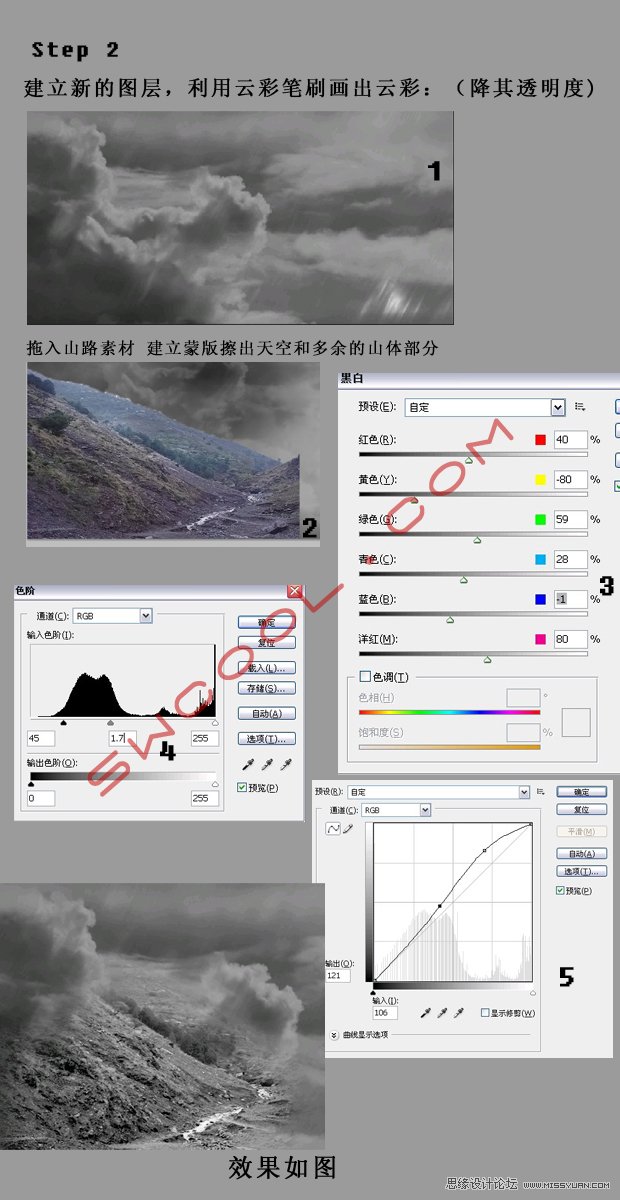Image resolution: width=620 pixels, height=1200 pixels.
Task: Open preset options menu icon in Black & White dialog
Action: [580, 407]
